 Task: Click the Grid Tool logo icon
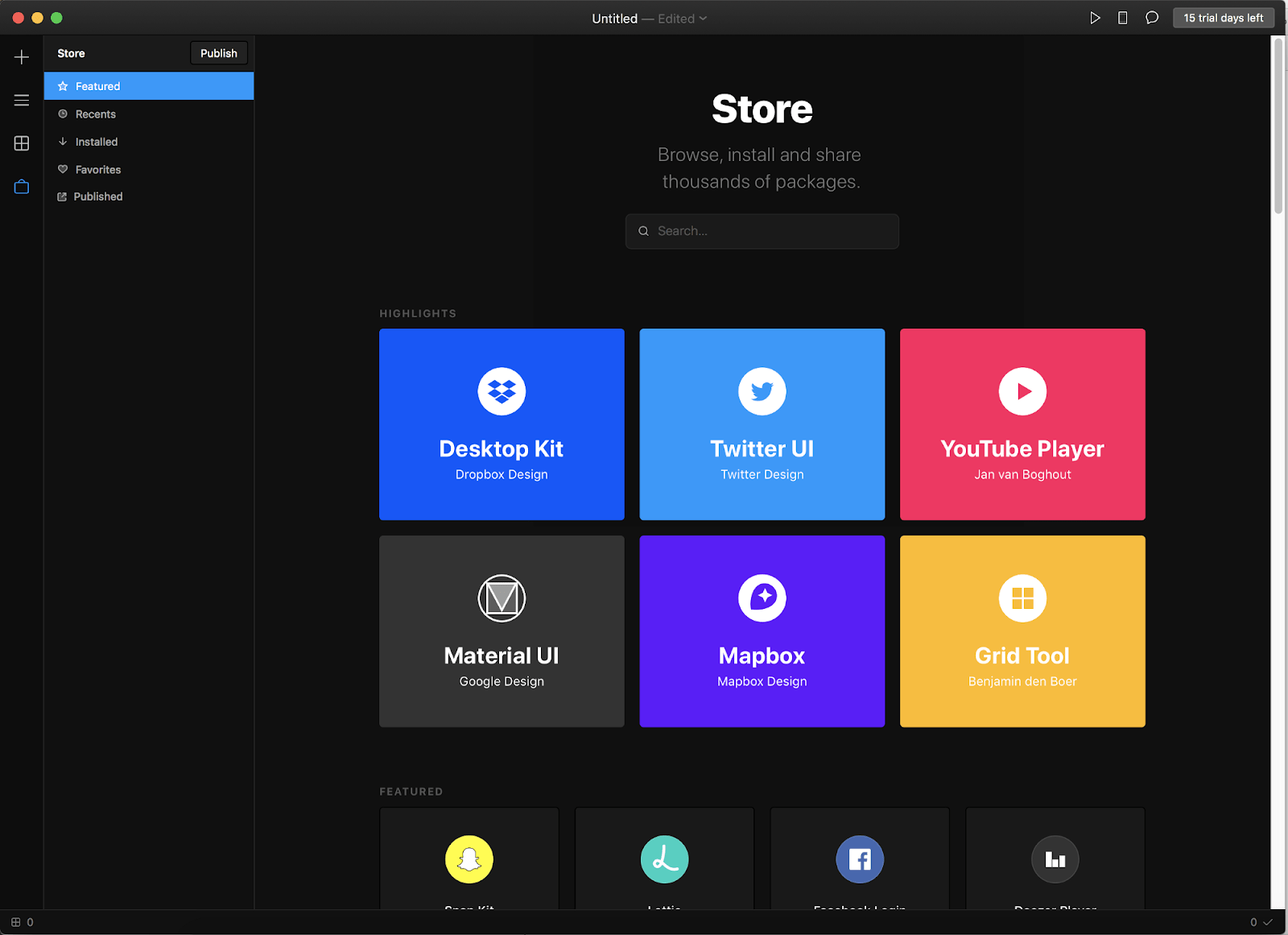tap(1022, 598)
